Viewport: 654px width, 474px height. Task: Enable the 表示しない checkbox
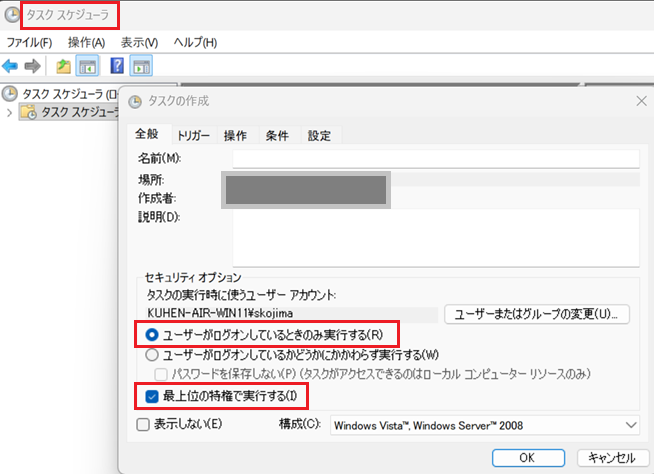143,425
